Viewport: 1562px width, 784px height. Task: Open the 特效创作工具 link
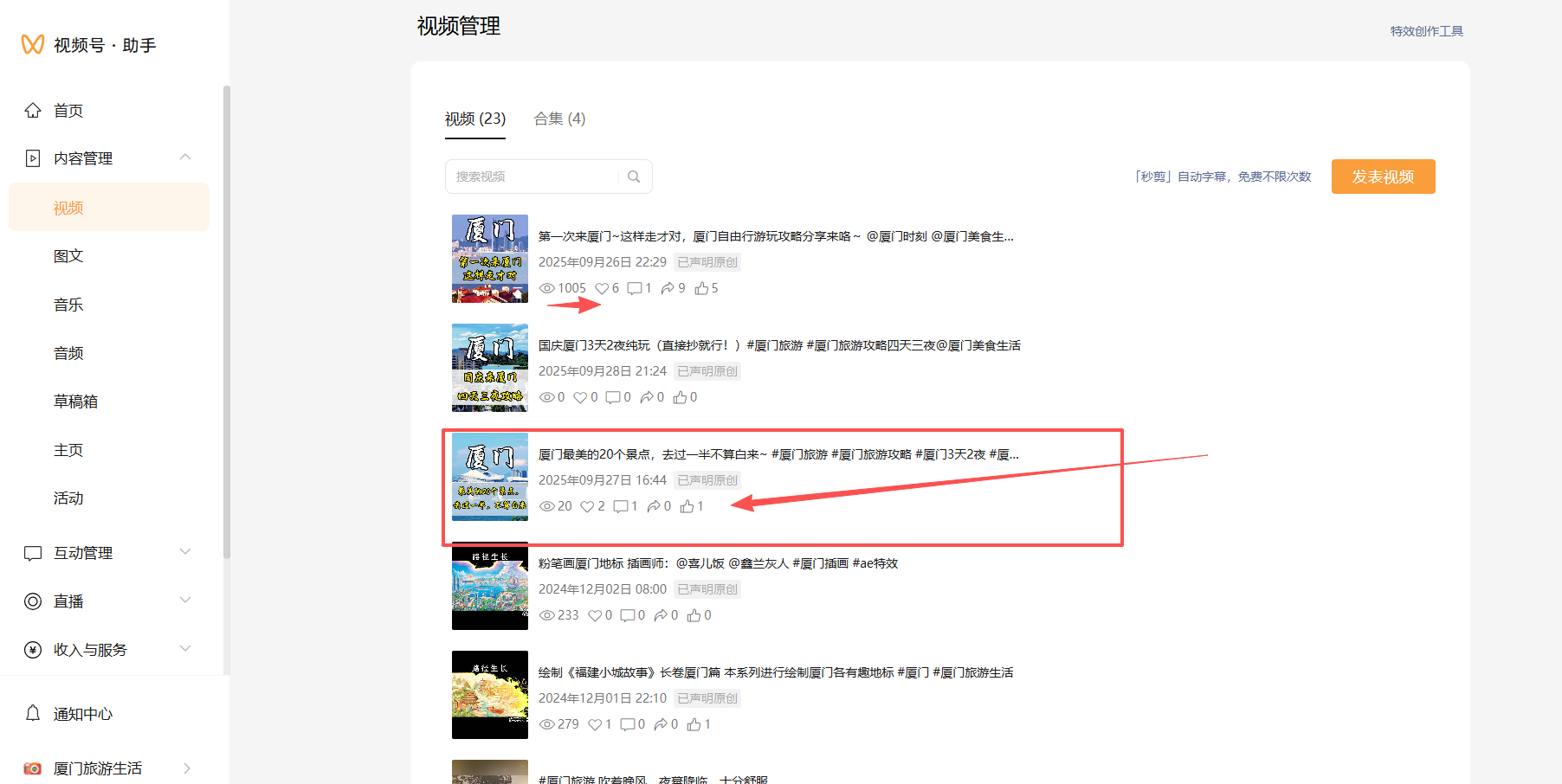click(x=1427, y=31)
